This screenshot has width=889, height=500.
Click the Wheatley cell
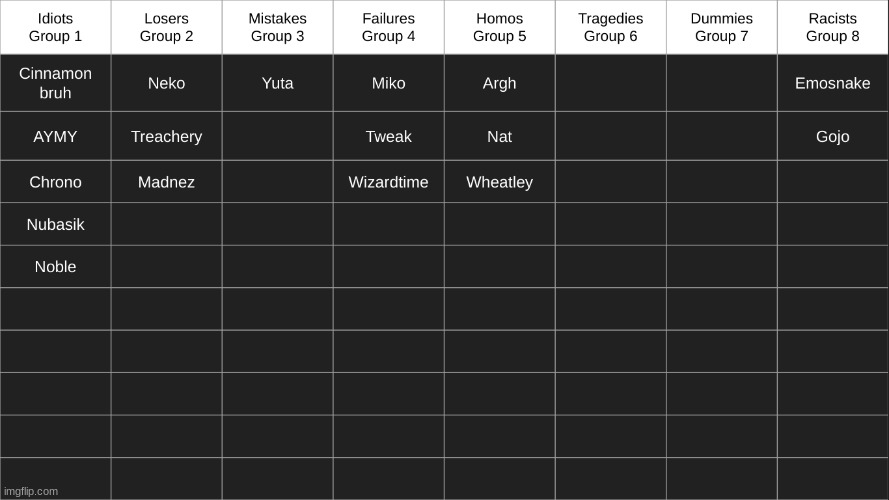tap(499, 182)
